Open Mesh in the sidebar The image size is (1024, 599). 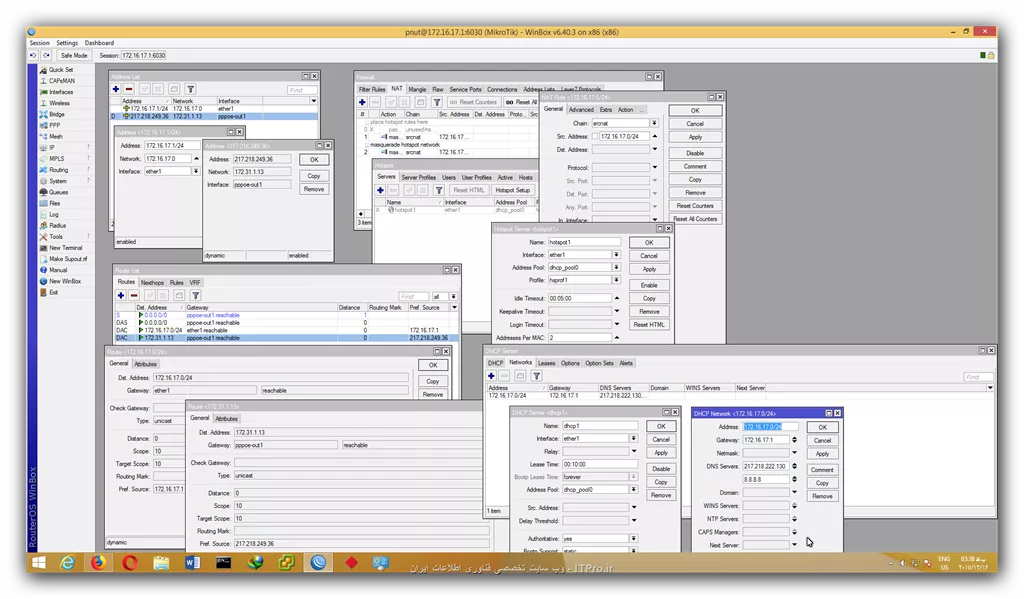56,137
